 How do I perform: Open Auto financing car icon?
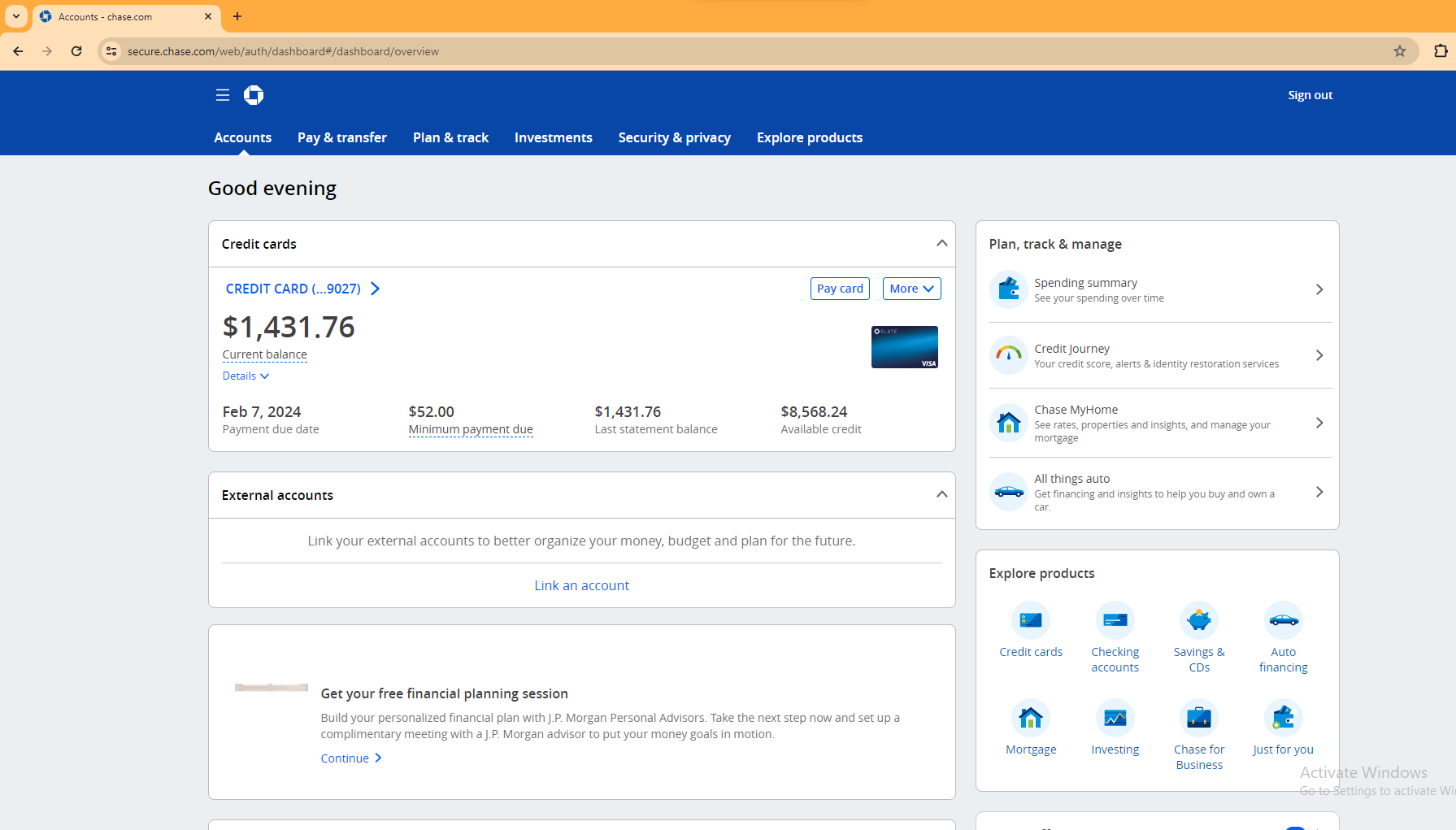tap(1284, 620)
